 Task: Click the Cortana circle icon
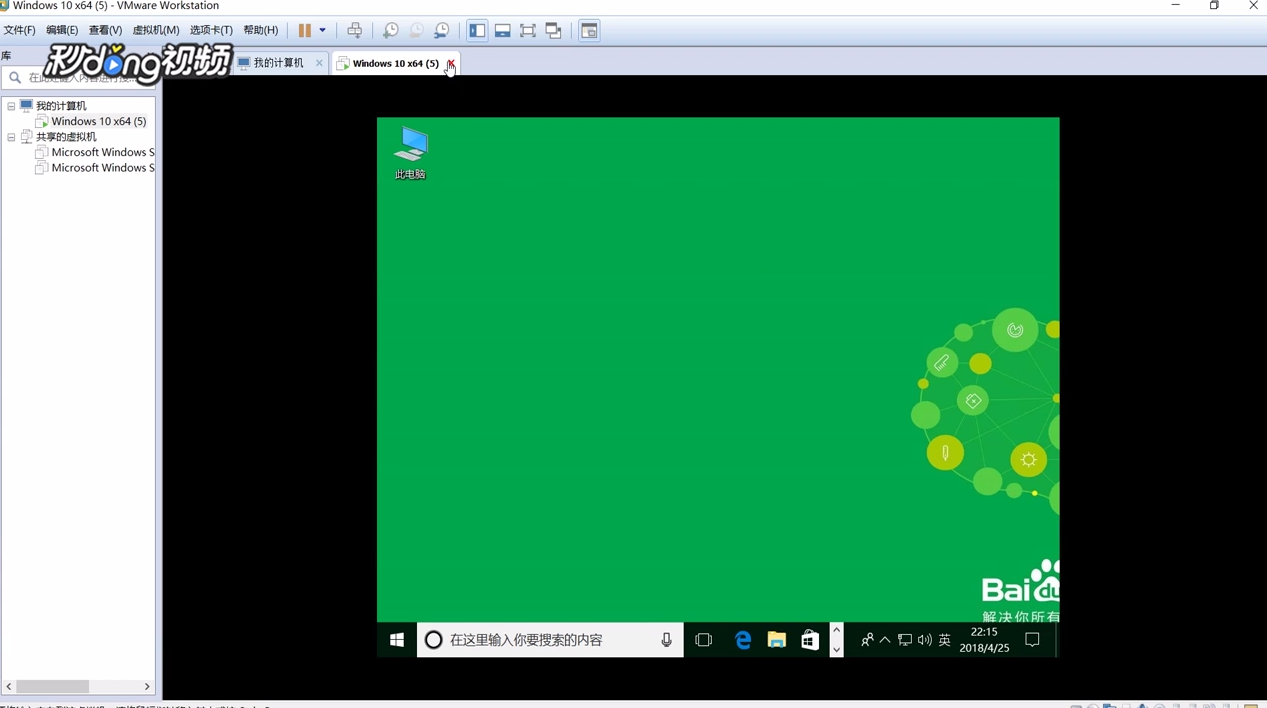434,640
